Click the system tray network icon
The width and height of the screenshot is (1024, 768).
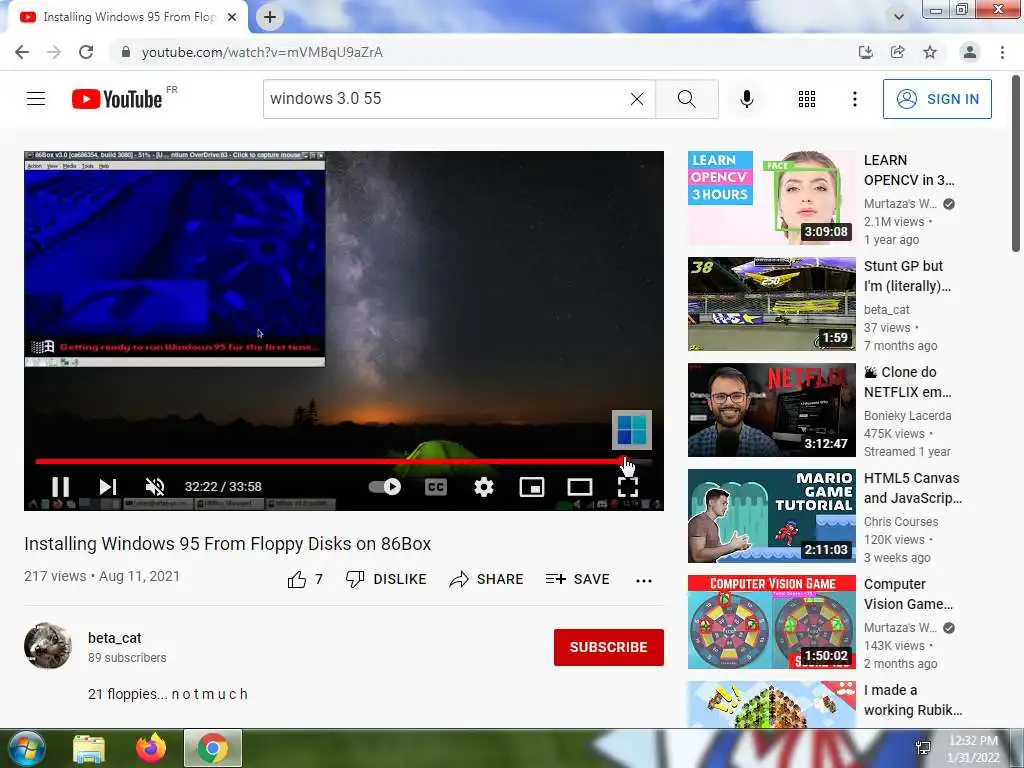[x=923, y=748]
